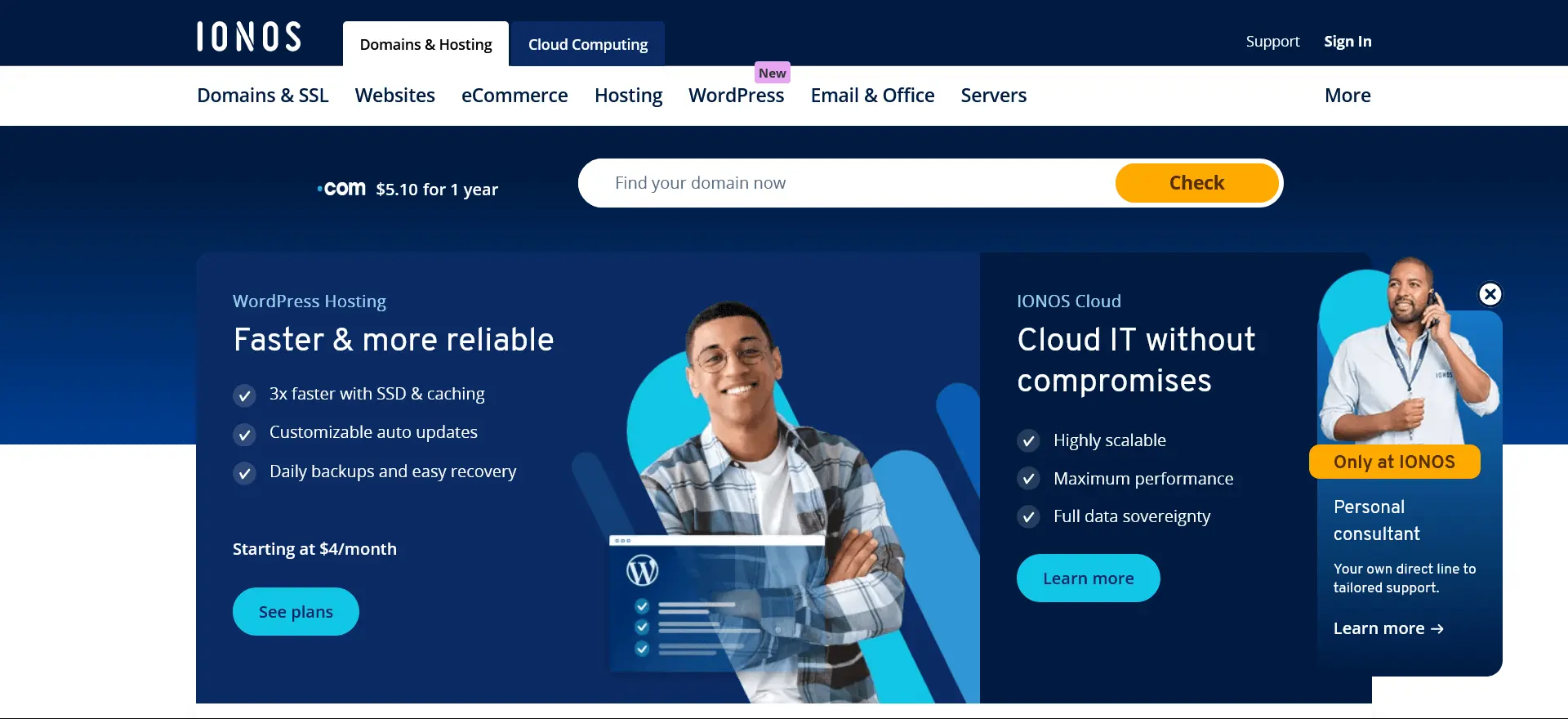The width and height of the screenshot is (1568, 719).
Task: Click the 'IONOS Cloud' label
Action: [x=1069, y=301]
